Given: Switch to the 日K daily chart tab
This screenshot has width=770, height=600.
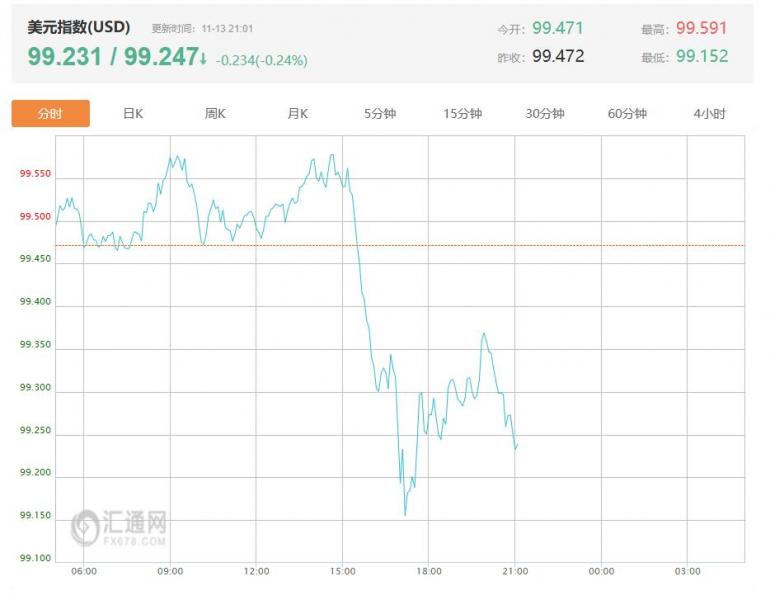Looking at the screenshot, I should (133, 114).
